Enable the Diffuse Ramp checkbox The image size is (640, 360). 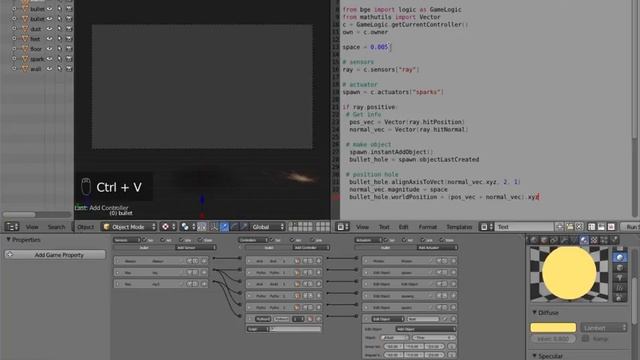[x=585, y=338]
